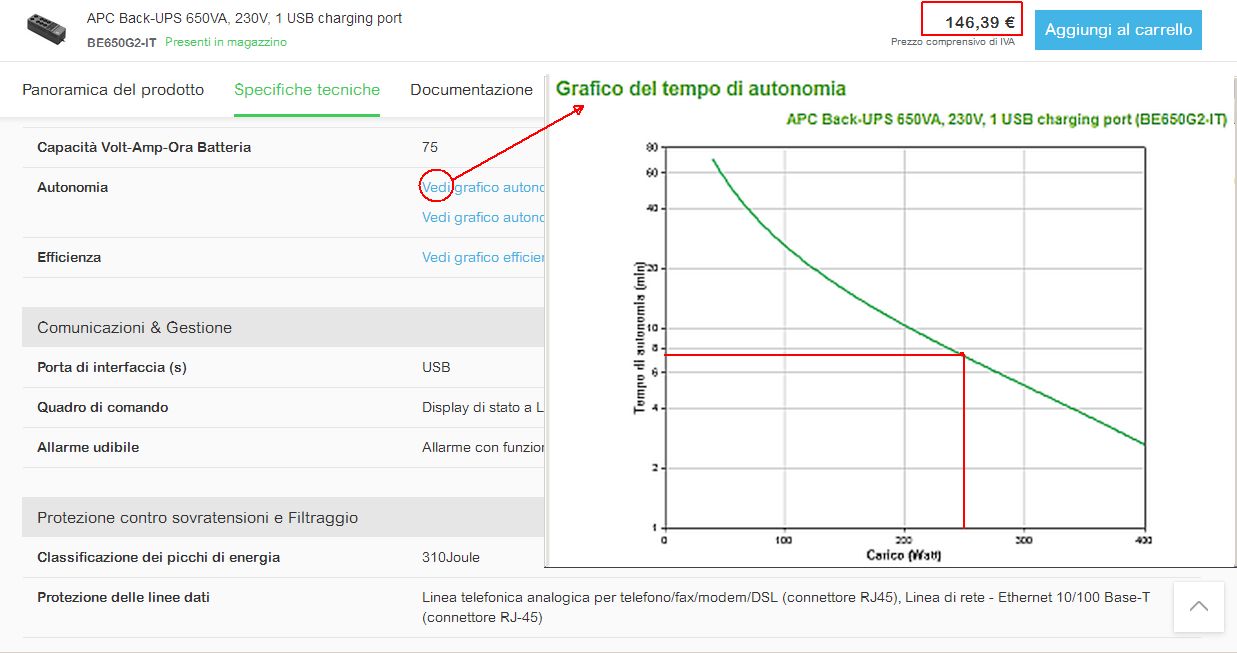Open second Vedi grafico autonomia link below
Viewport: 1237px width, 653px height.
point(483,217)
